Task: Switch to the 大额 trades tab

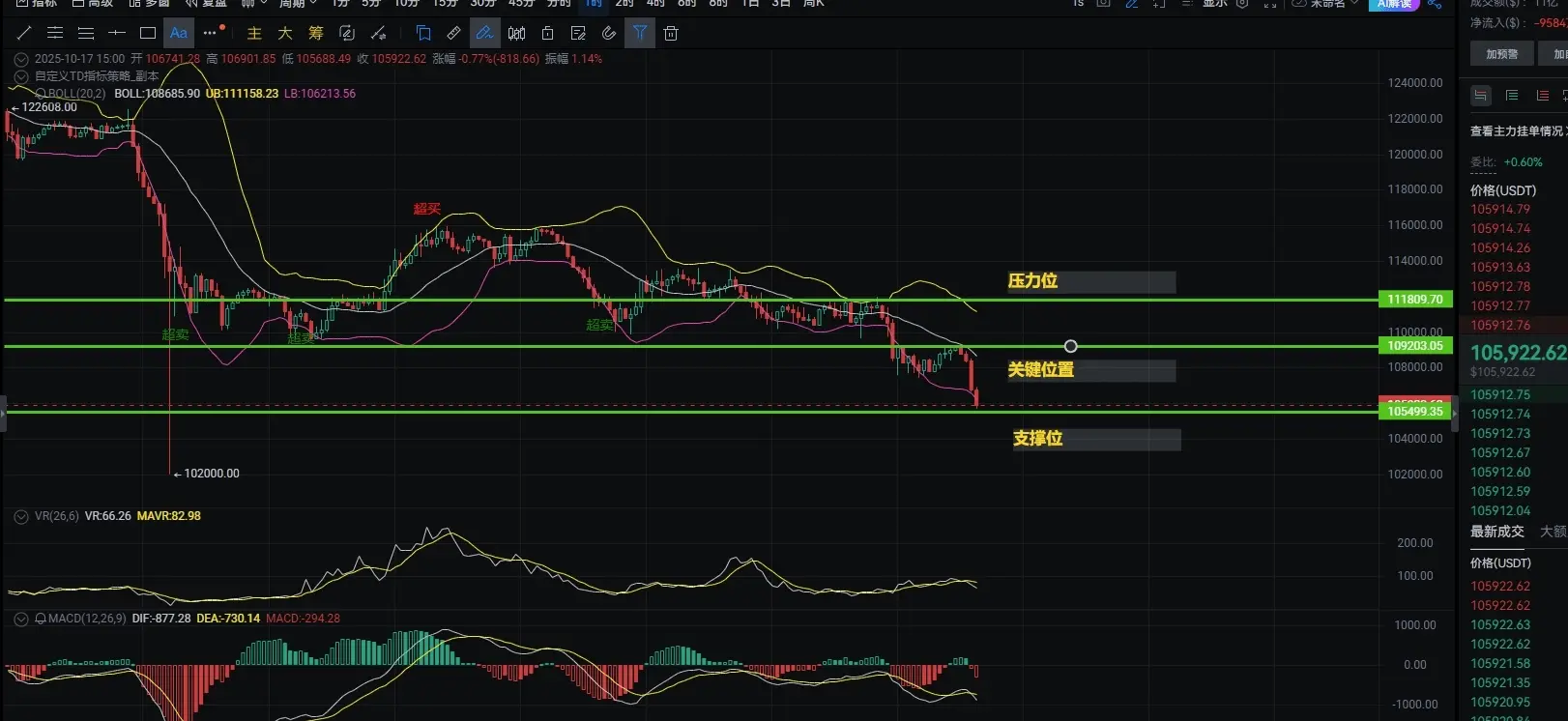Action: (x=1553, y=532)
